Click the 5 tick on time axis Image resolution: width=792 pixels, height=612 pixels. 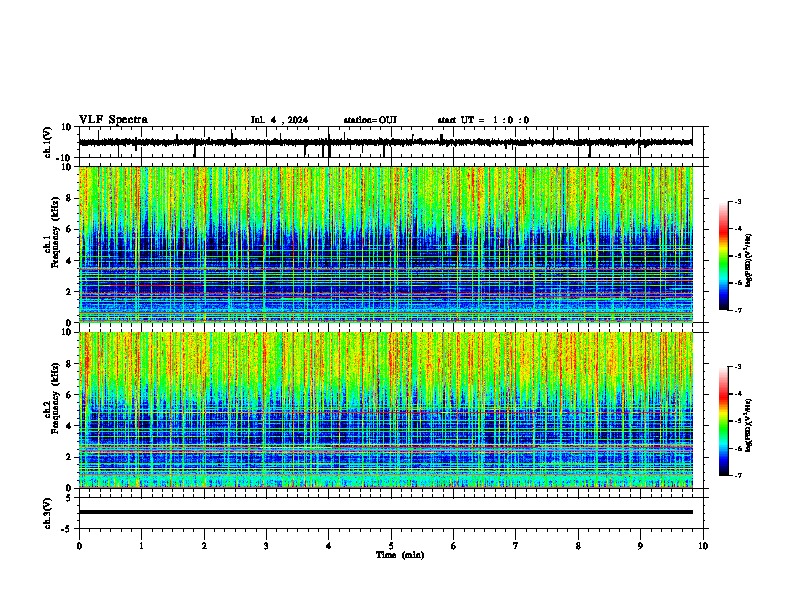tap(391, 546)
